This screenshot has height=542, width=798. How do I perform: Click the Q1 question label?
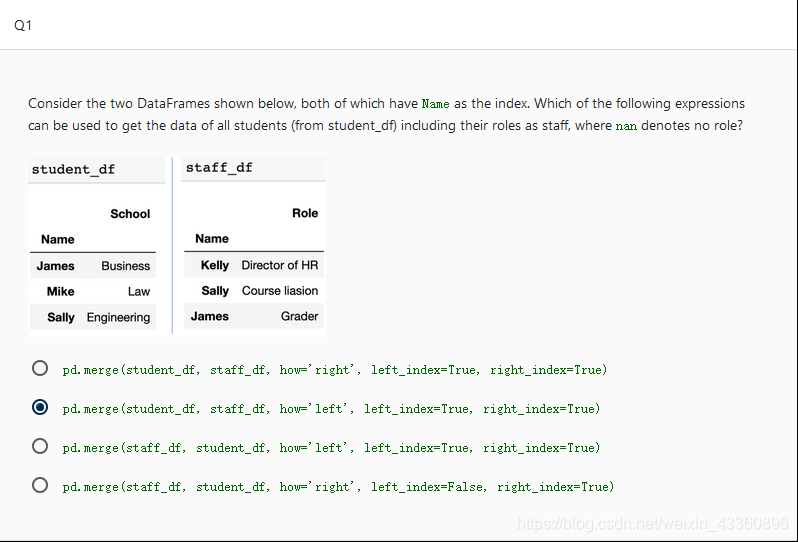pos(23,25)
